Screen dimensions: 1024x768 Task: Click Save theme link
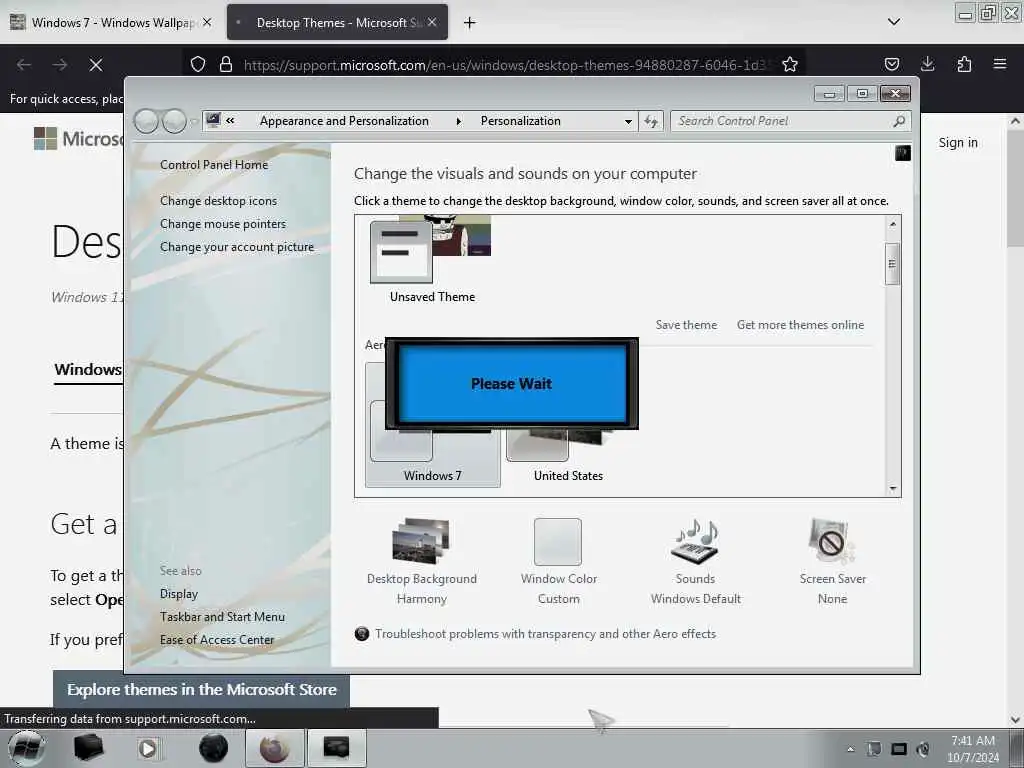pyautogui.click(x=686, y=325)
